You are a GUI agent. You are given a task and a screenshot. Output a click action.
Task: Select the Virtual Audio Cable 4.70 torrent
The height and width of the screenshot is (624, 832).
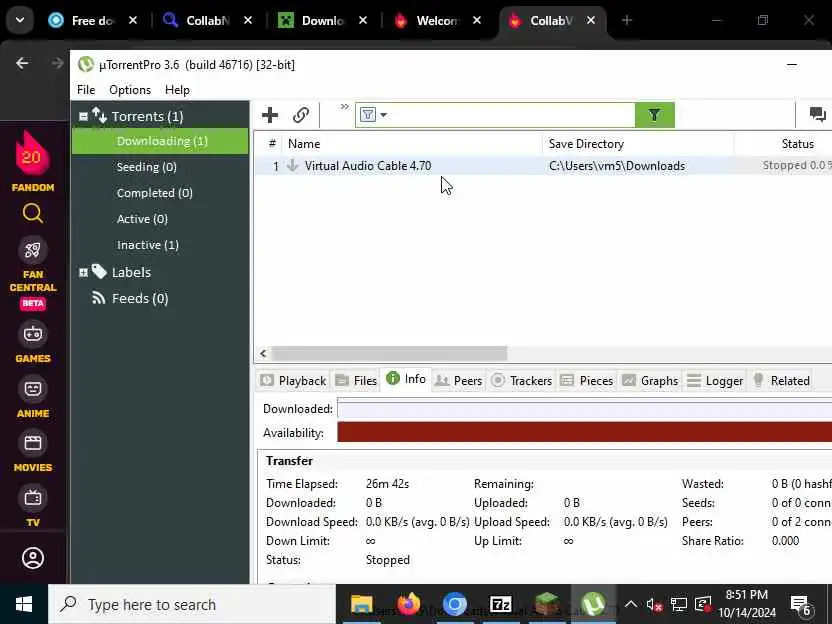pyautogui.click(x=368, y=166)
